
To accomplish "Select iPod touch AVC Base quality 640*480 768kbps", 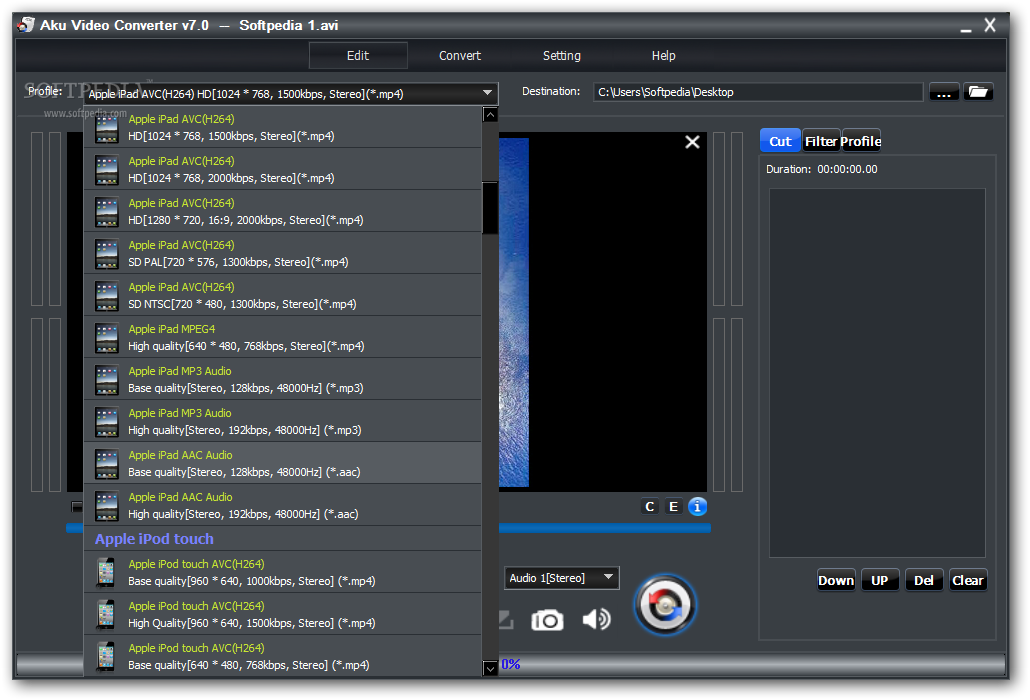I will point(282,657).
